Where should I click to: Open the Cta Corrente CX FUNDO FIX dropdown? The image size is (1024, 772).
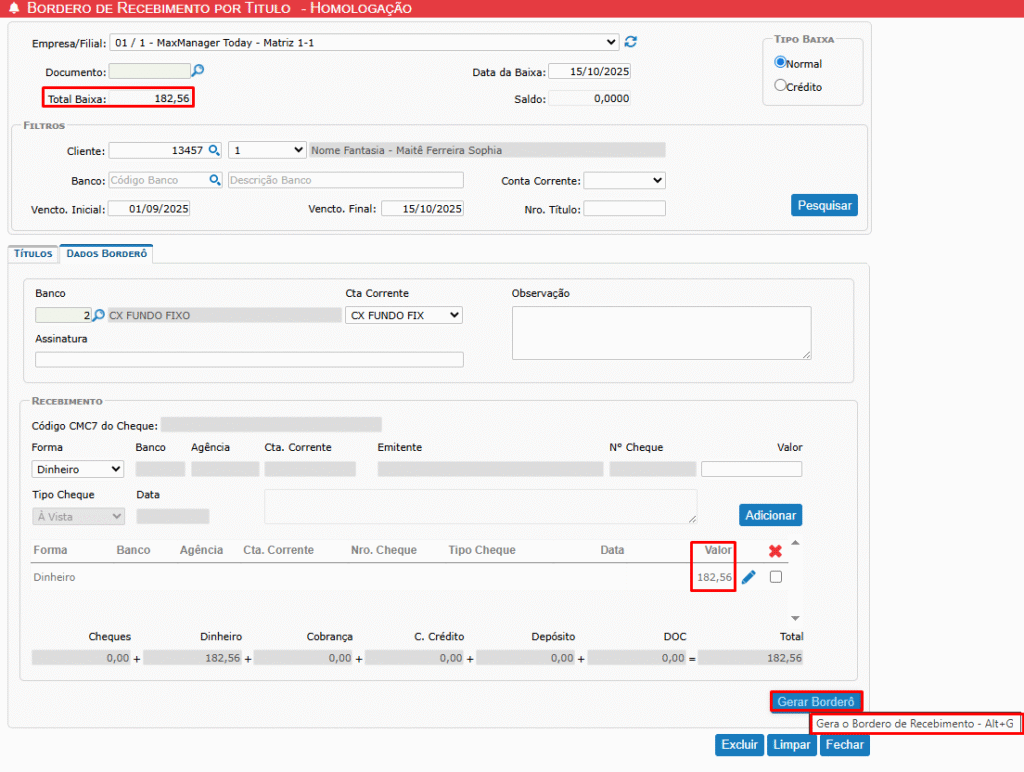[x=403, y=315]
